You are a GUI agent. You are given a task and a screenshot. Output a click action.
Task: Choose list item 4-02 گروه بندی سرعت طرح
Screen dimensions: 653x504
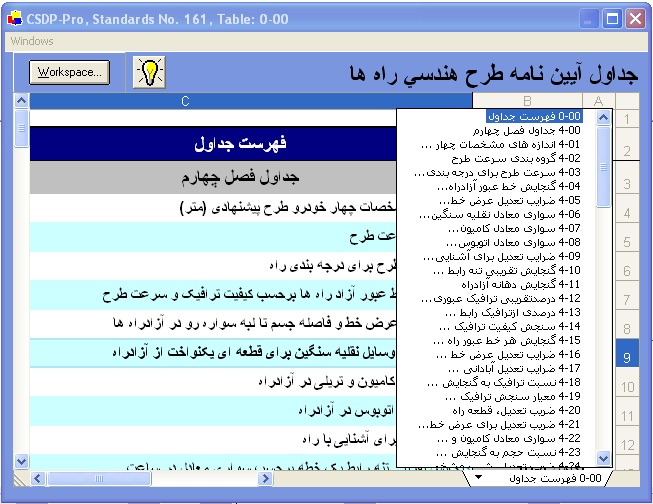[x=516, y=158]
